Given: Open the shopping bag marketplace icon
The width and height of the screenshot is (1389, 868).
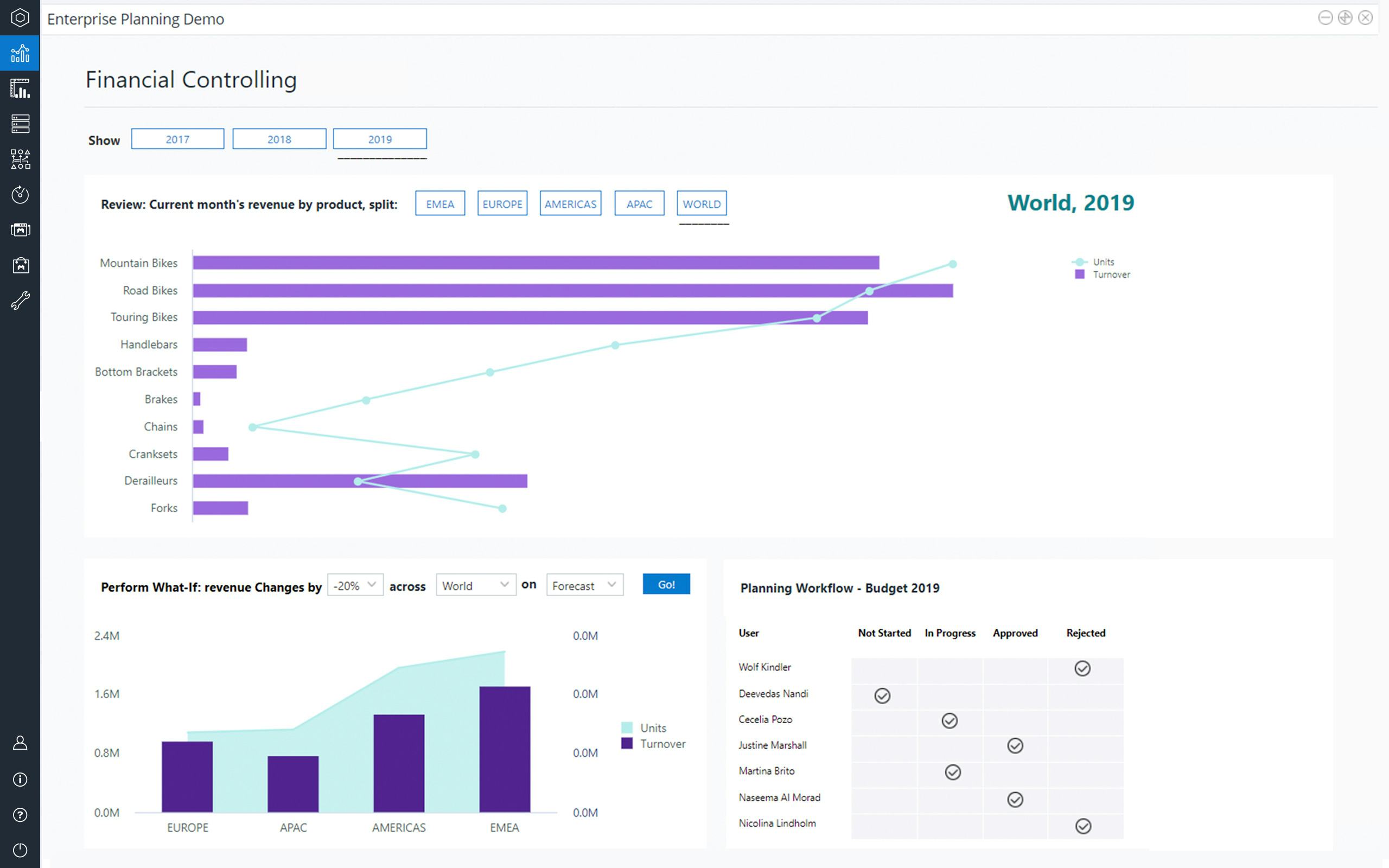Looking at the screenshot, I should click(x=20, y=265).
